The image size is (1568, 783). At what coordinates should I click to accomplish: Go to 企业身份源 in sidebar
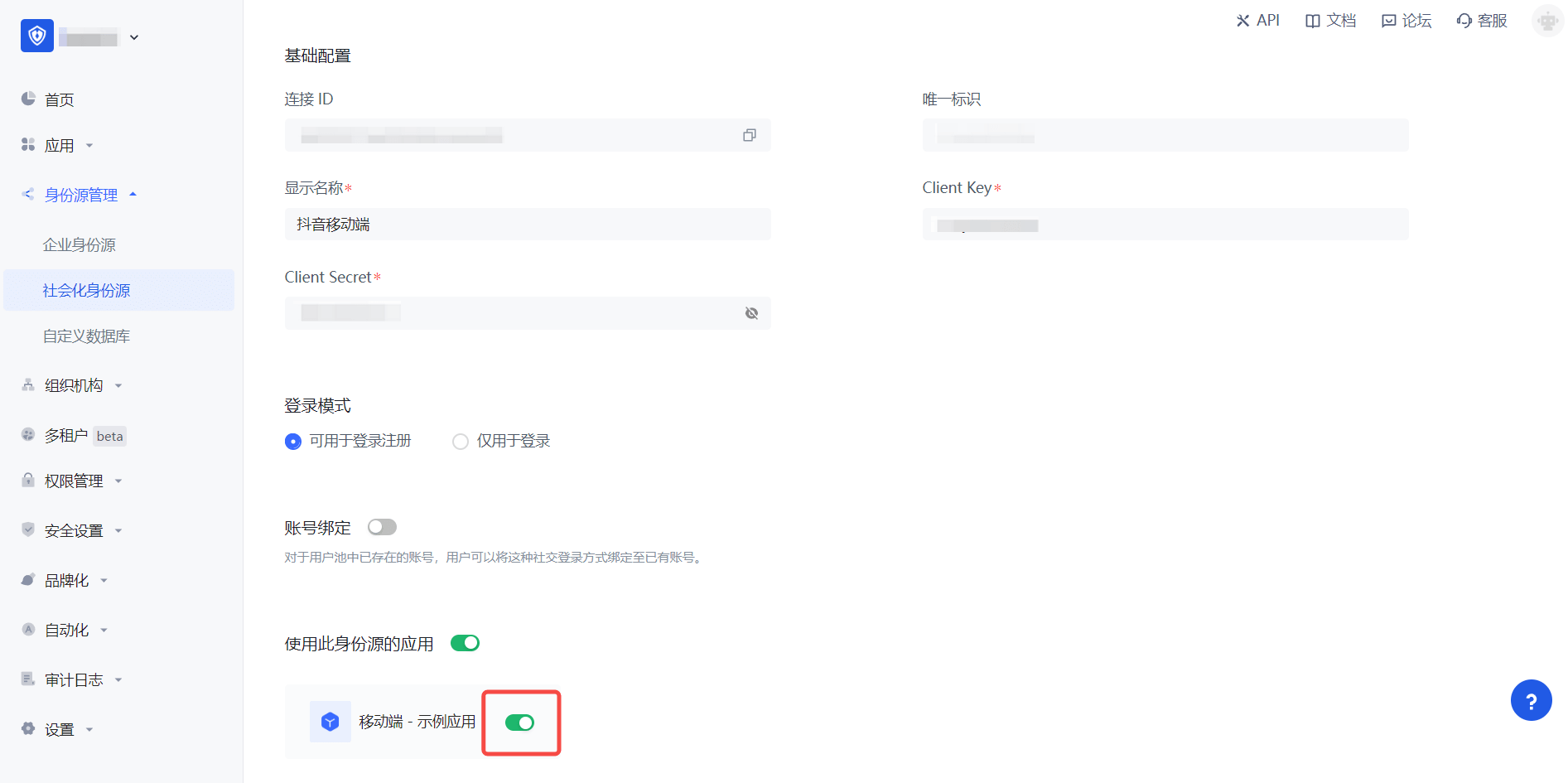[x=80, y=245]
